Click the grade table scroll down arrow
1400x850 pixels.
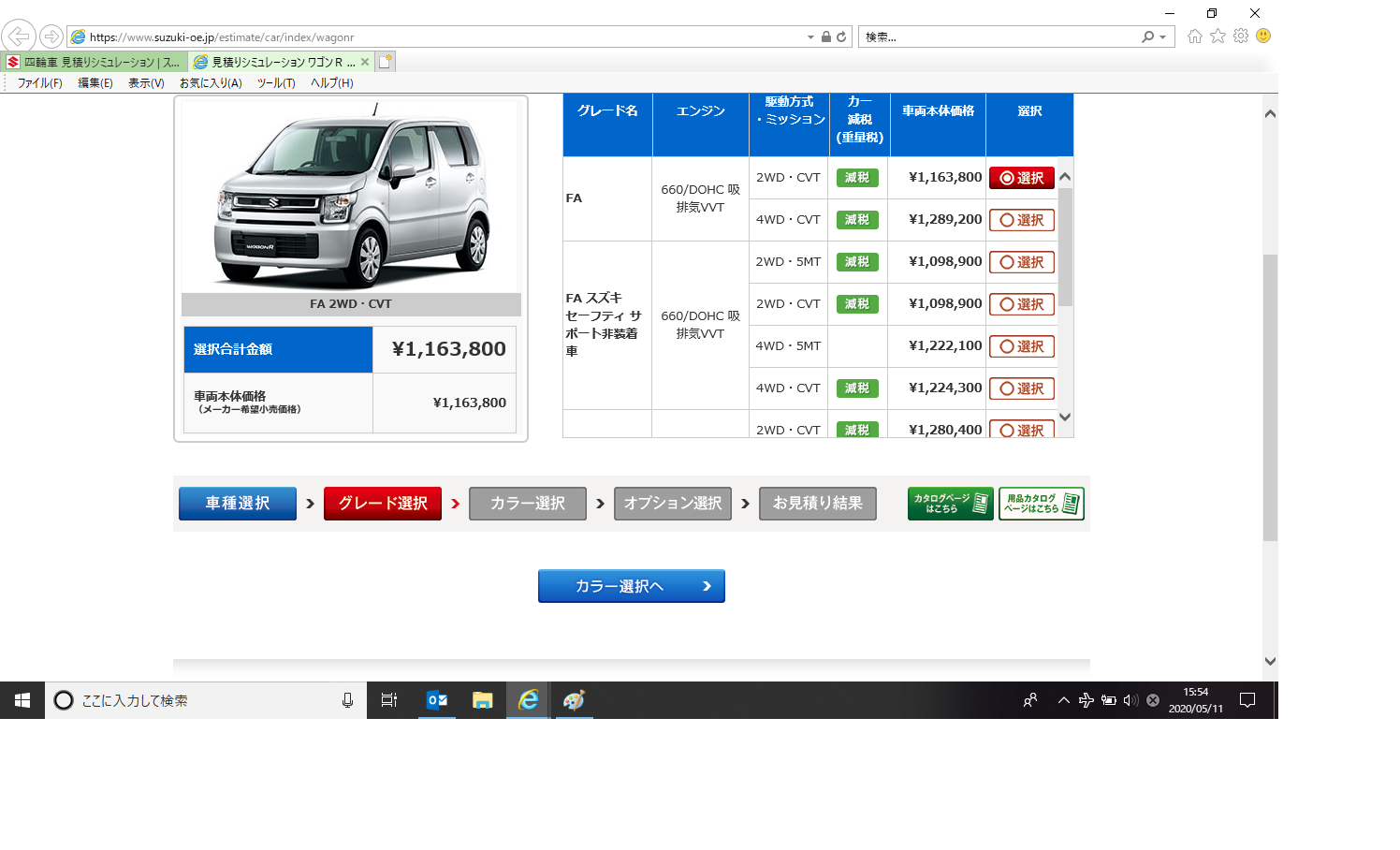coord(1065,418)
